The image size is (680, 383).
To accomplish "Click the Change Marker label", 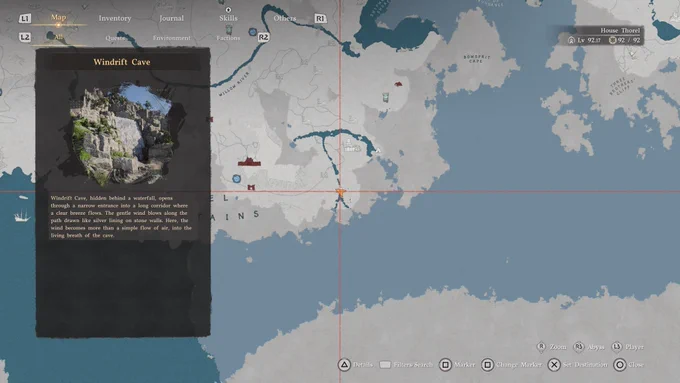I will (519, 365).
